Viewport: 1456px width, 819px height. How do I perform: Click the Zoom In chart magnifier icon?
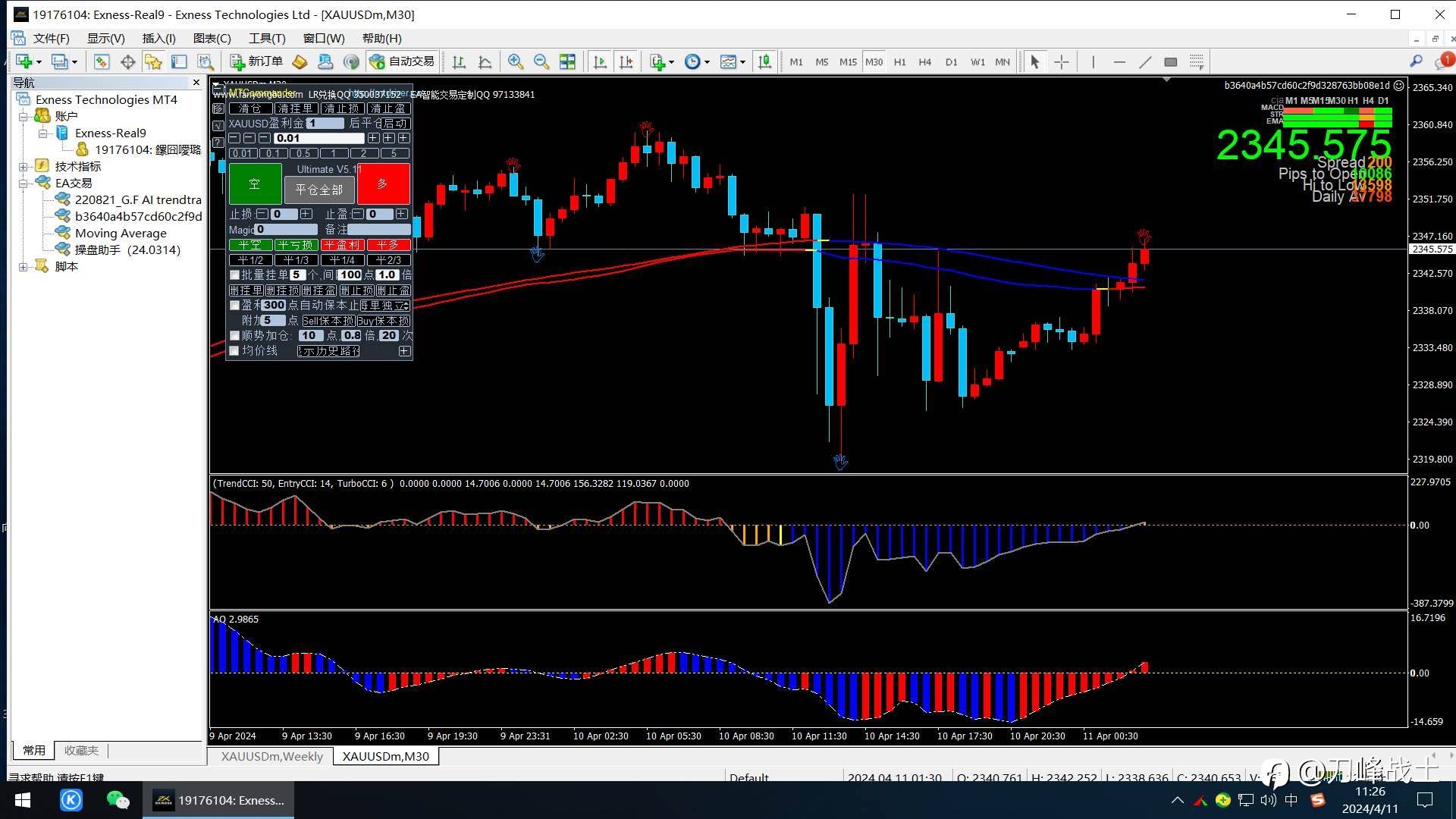click(x=515, y=62)
